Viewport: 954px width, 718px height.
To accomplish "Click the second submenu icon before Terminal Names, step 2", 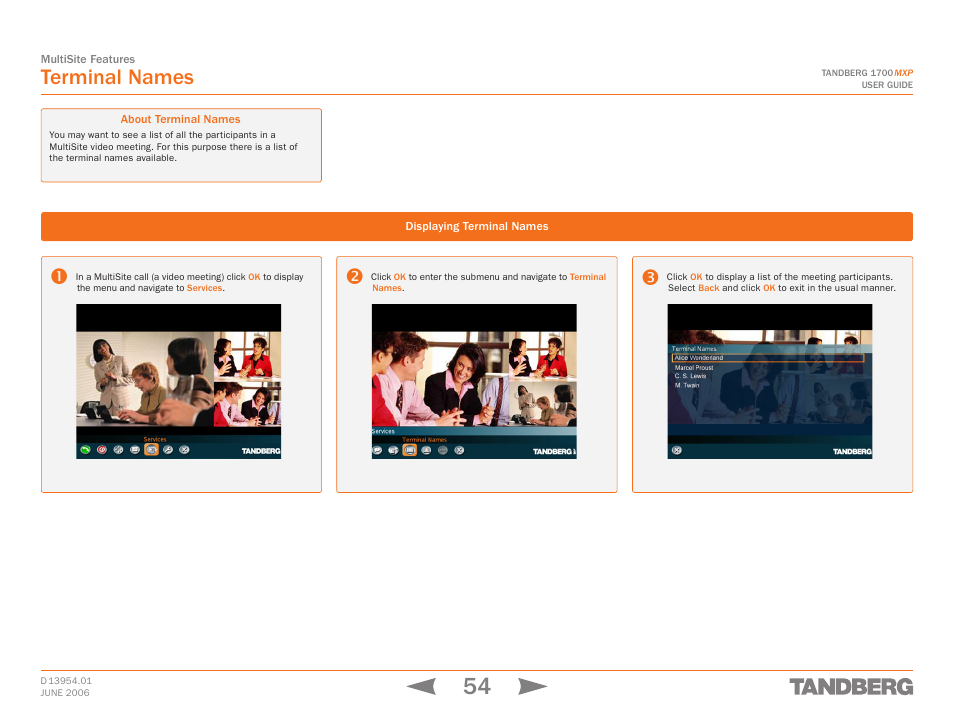I will [x=393, y=450].
